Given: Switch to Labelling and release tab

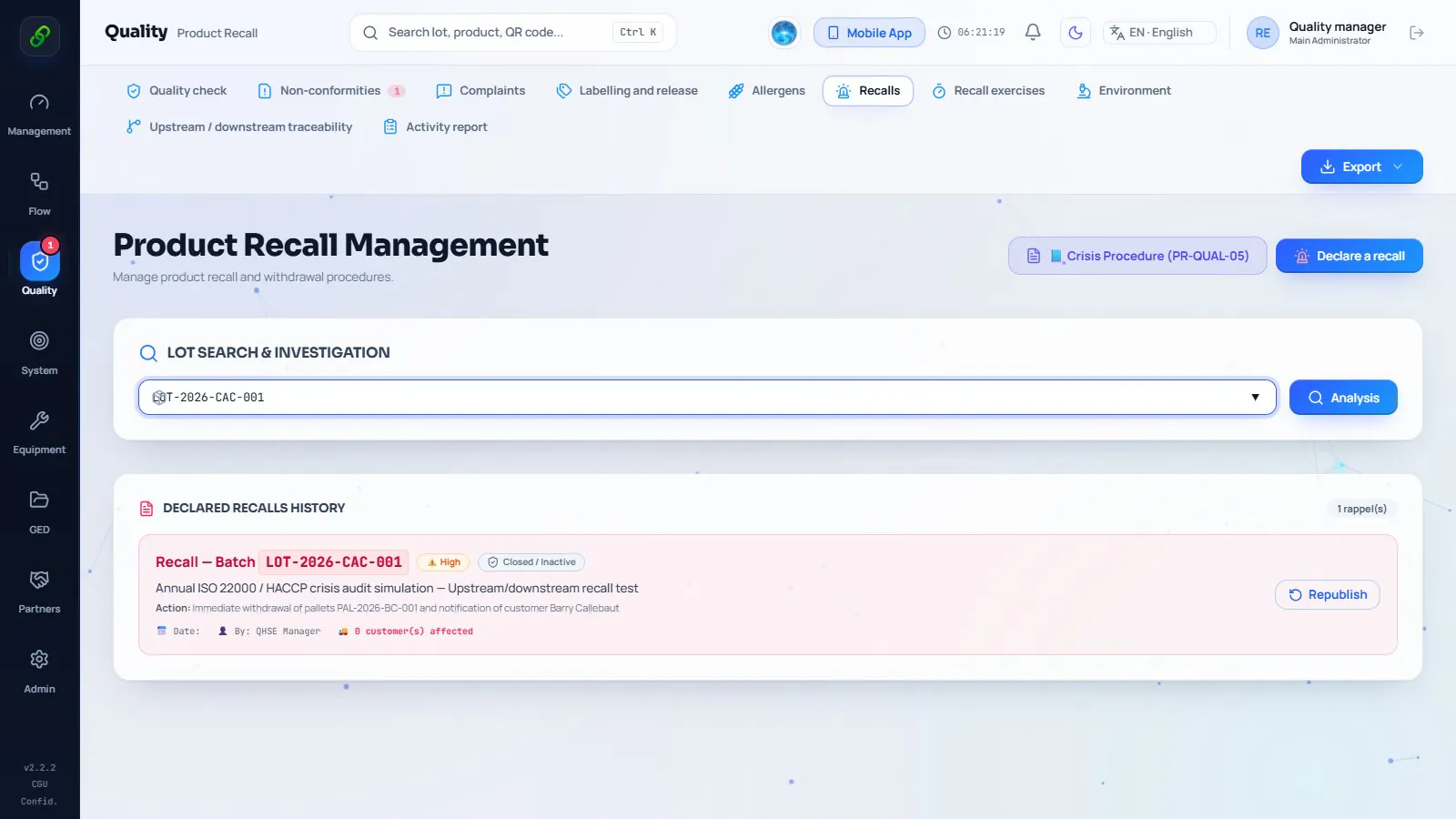Looking at the screenshot, I should pyautogui.click(x=627, y=91).
